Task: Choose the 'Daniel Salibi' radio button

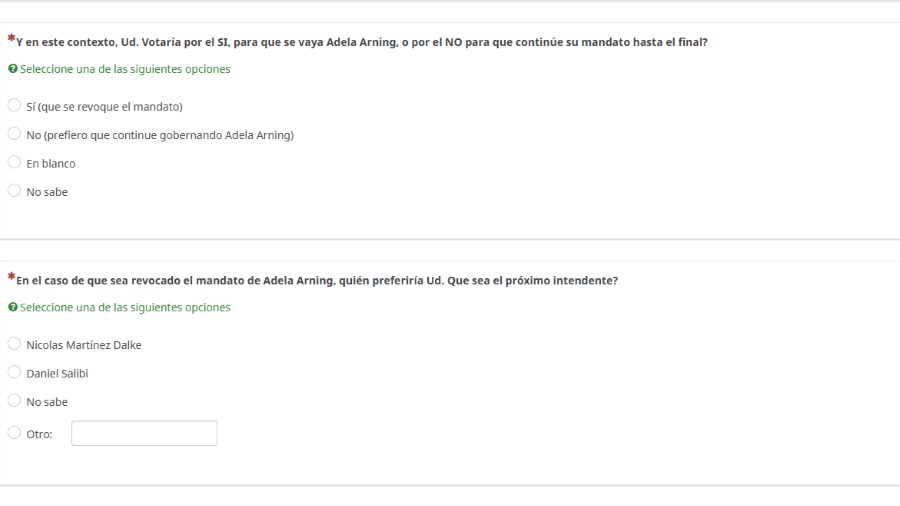Action: point(14,373)
